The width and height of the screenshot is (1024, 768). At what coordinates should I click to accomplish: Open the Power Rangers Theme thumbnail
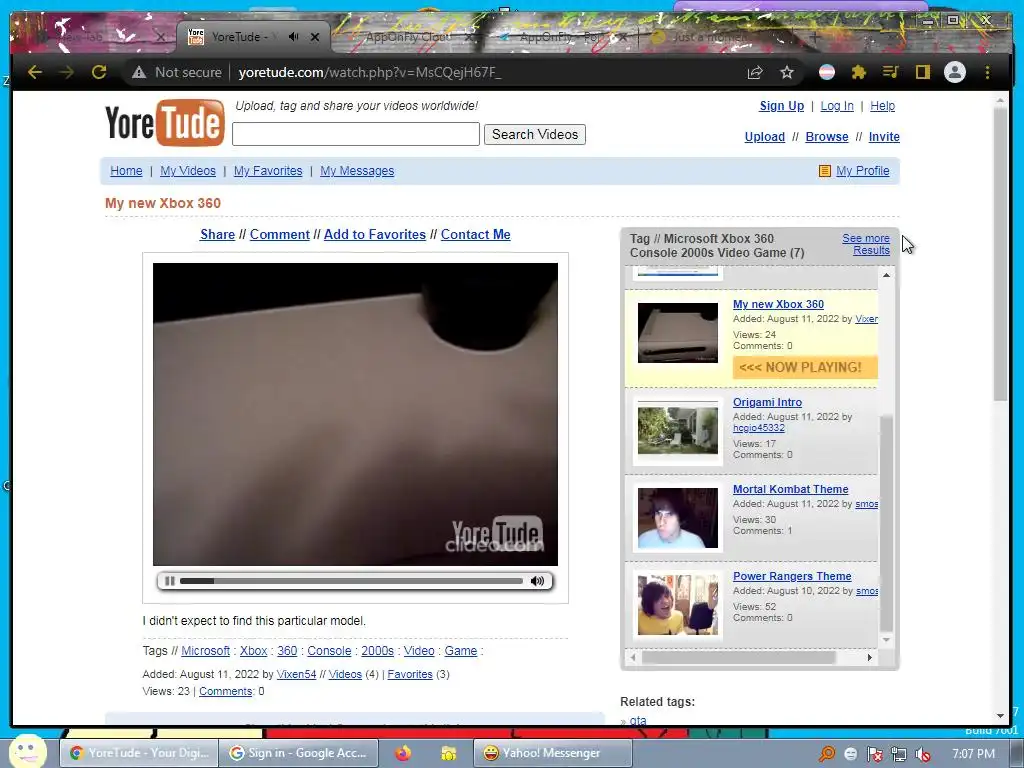point(678,605)
